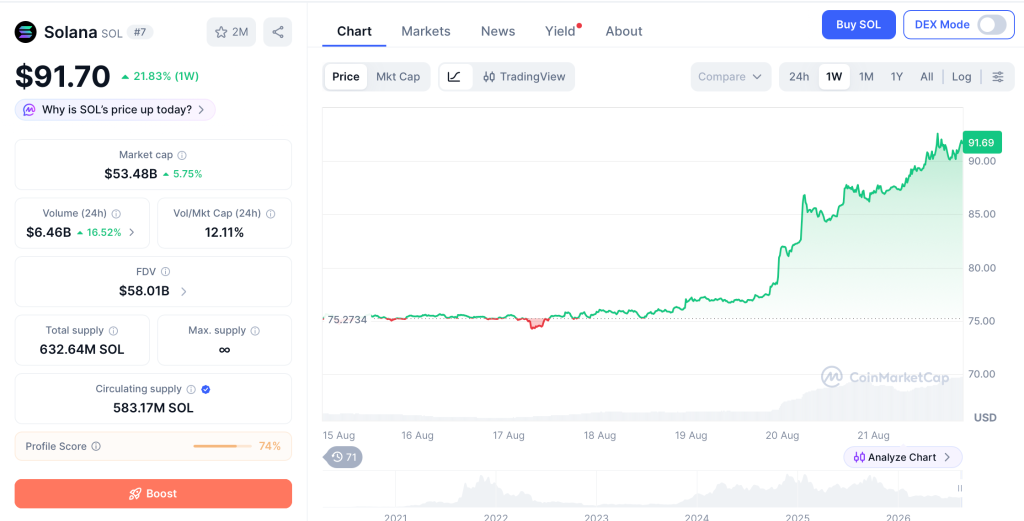The width and height of the screenshot is (1024, 521).
Task: Open chart settings sliders icon
Action: (998, 76)
